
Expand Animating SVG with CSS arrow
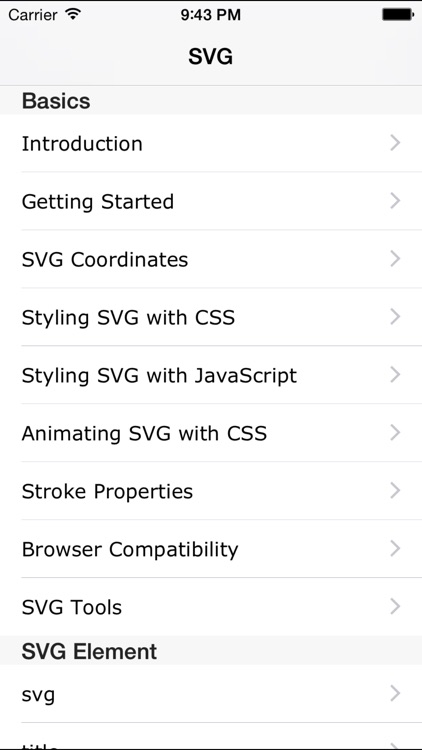(395, 432)
